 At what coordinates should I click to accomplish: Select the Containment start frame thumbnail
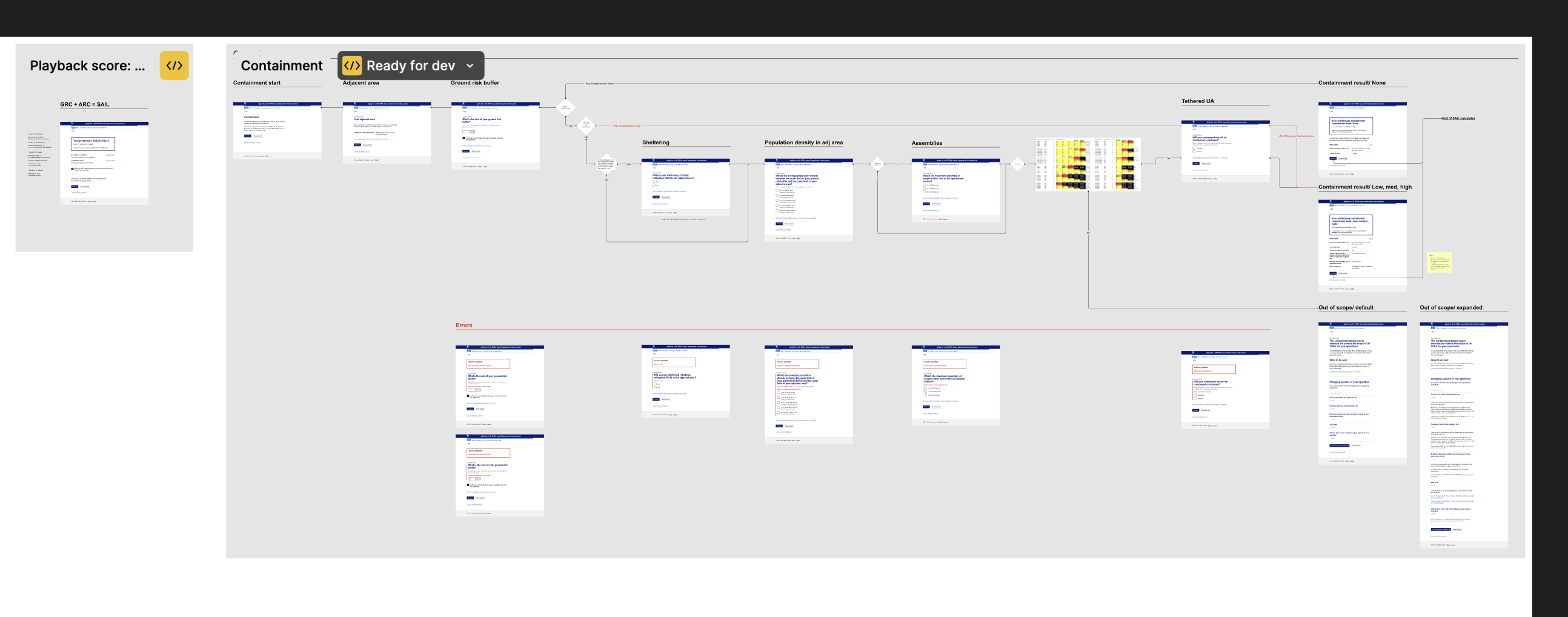(x=277, y=130)
